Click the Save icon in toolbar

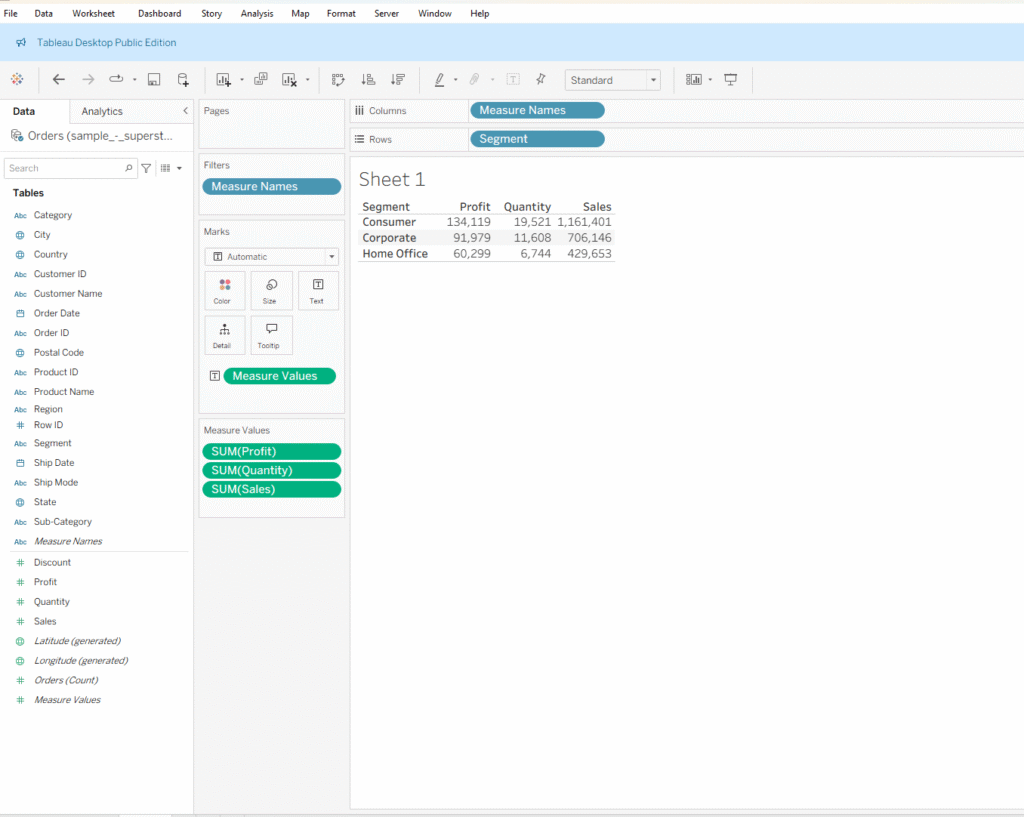click(154, 80)
